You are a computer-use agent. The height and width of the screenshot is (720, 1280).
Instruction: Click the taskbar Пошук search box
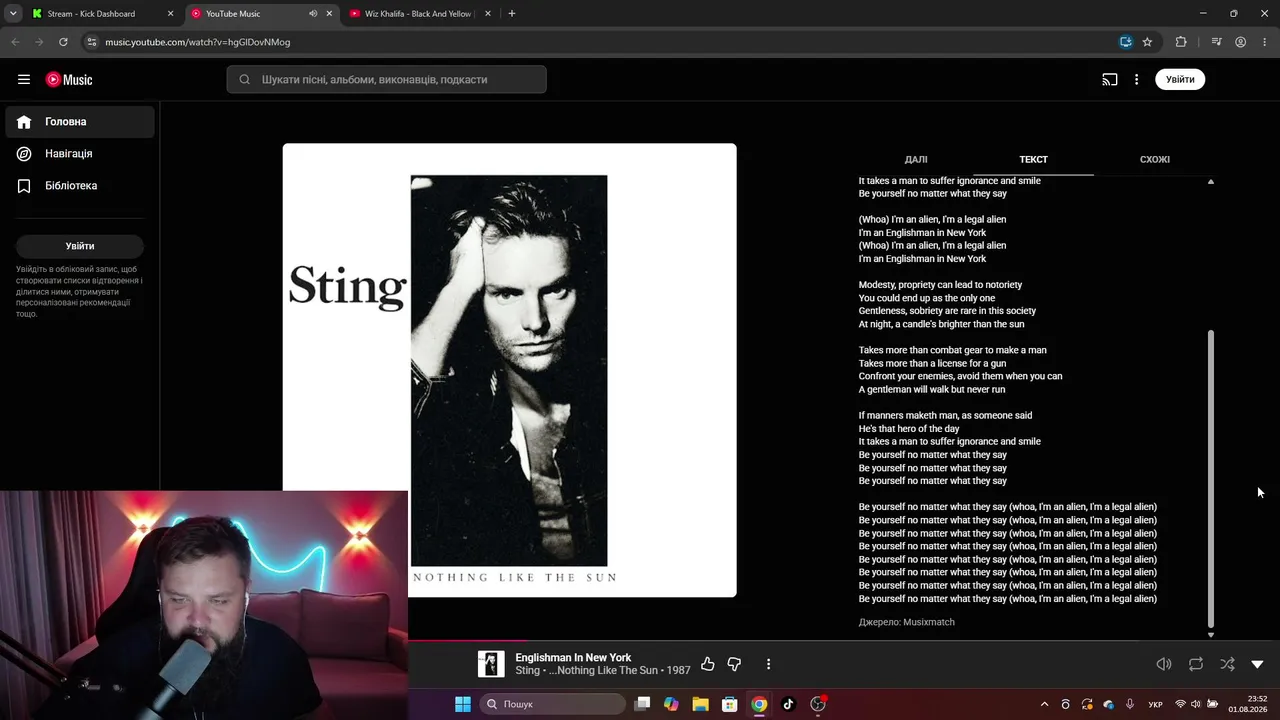pyautogui.click(x=552, y=704)
